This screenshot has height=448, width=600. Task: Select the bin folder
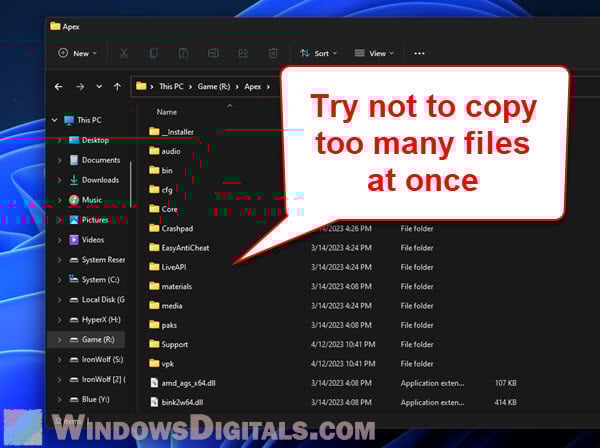pyautogui.click(x=161, y=170)
